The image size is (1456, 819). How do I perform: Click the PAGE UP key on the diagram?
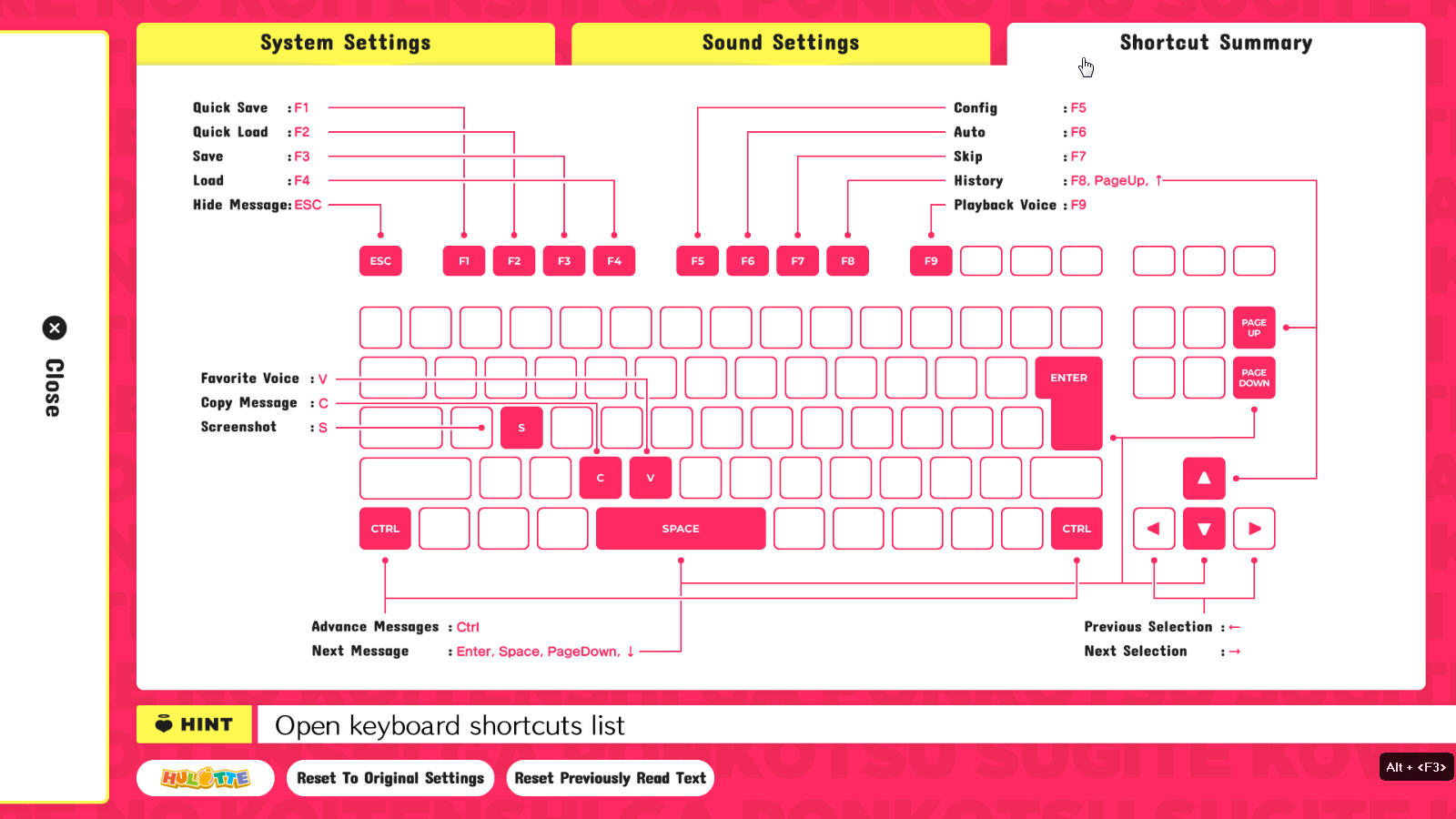(x=1254, y=328)
